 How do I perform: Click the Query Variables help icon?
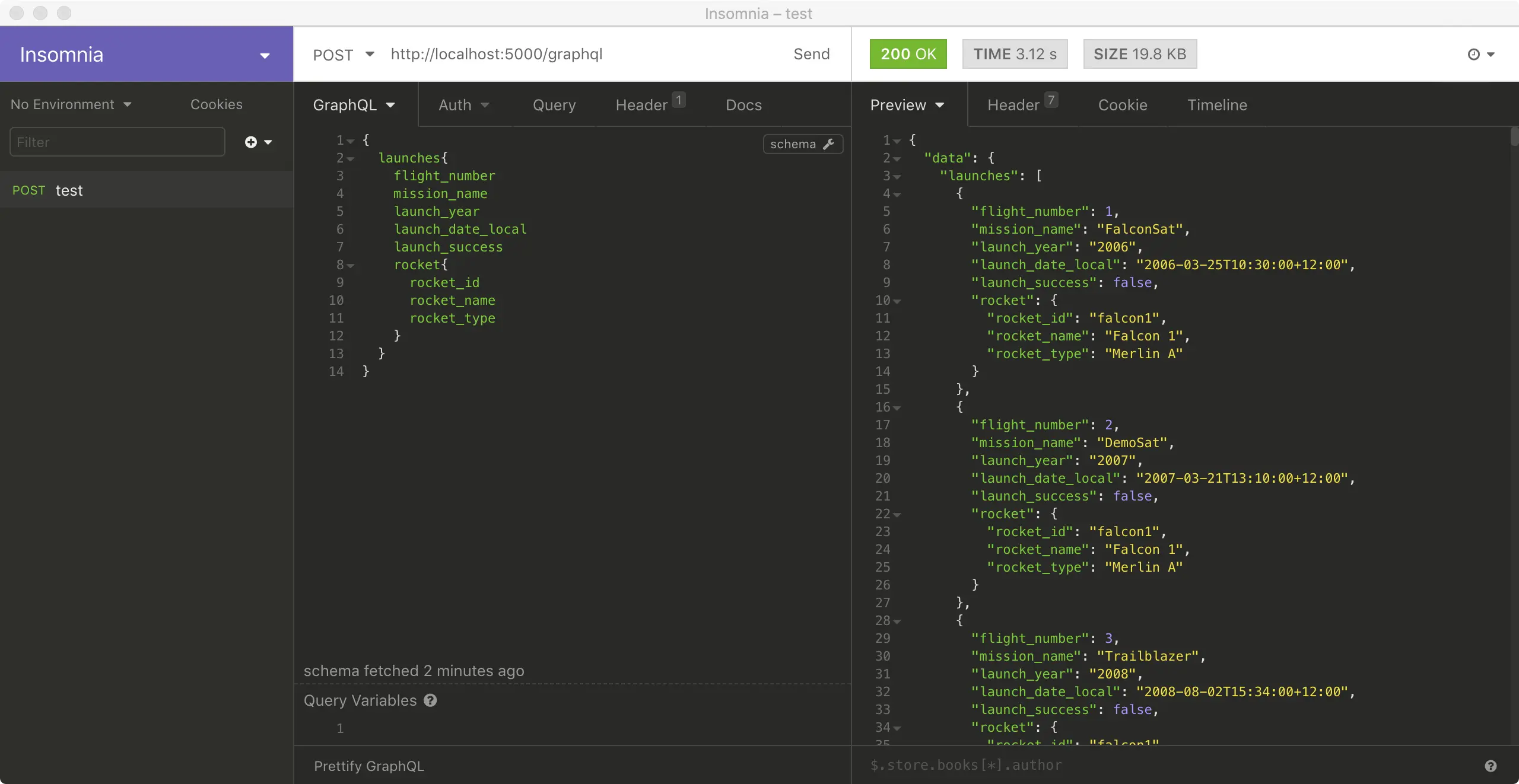[x=430, y=700]
